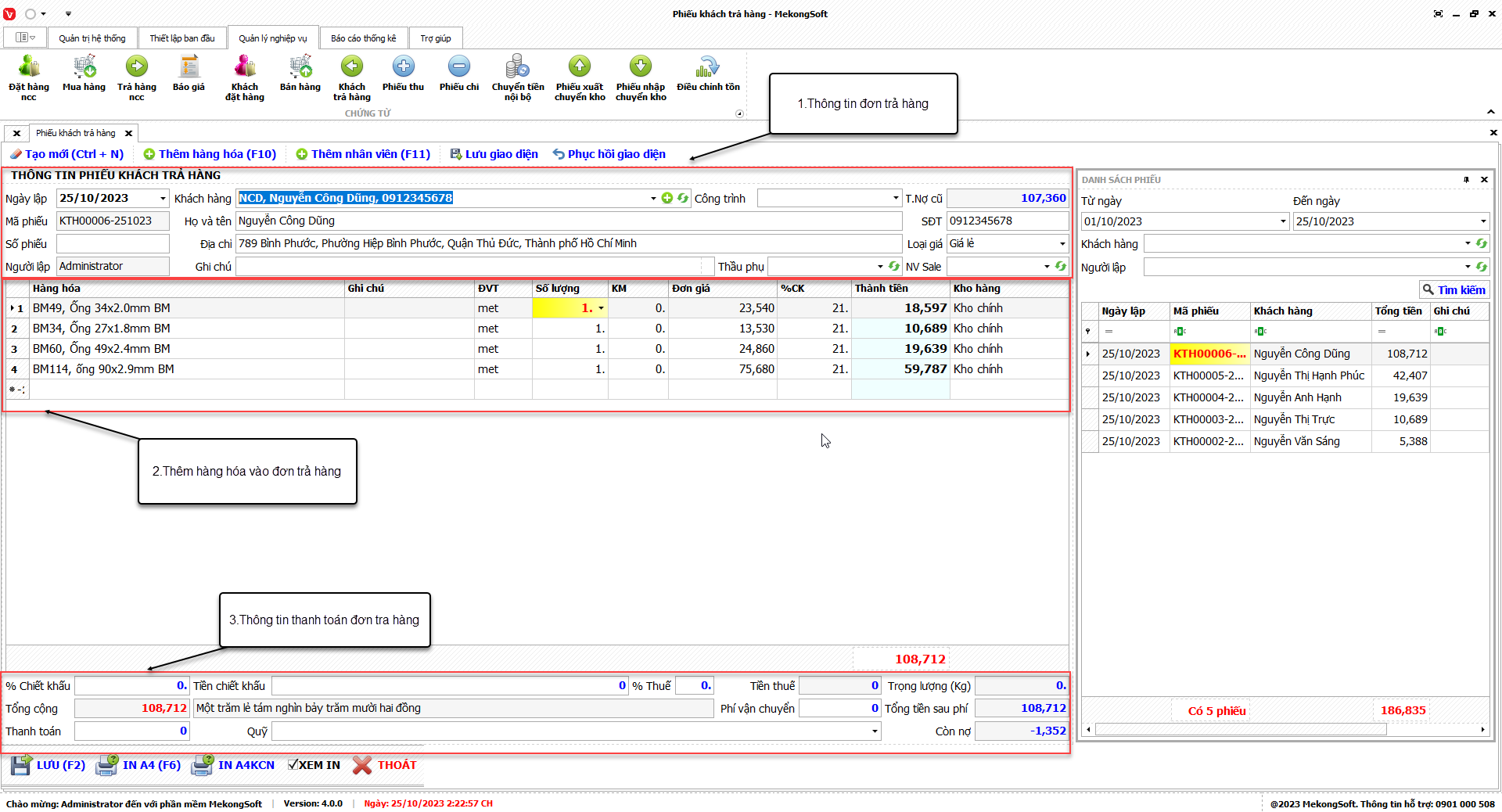Click the Tìm kiếm search button
Viewport: 1502px width, 812px height.
point(1454,289)
